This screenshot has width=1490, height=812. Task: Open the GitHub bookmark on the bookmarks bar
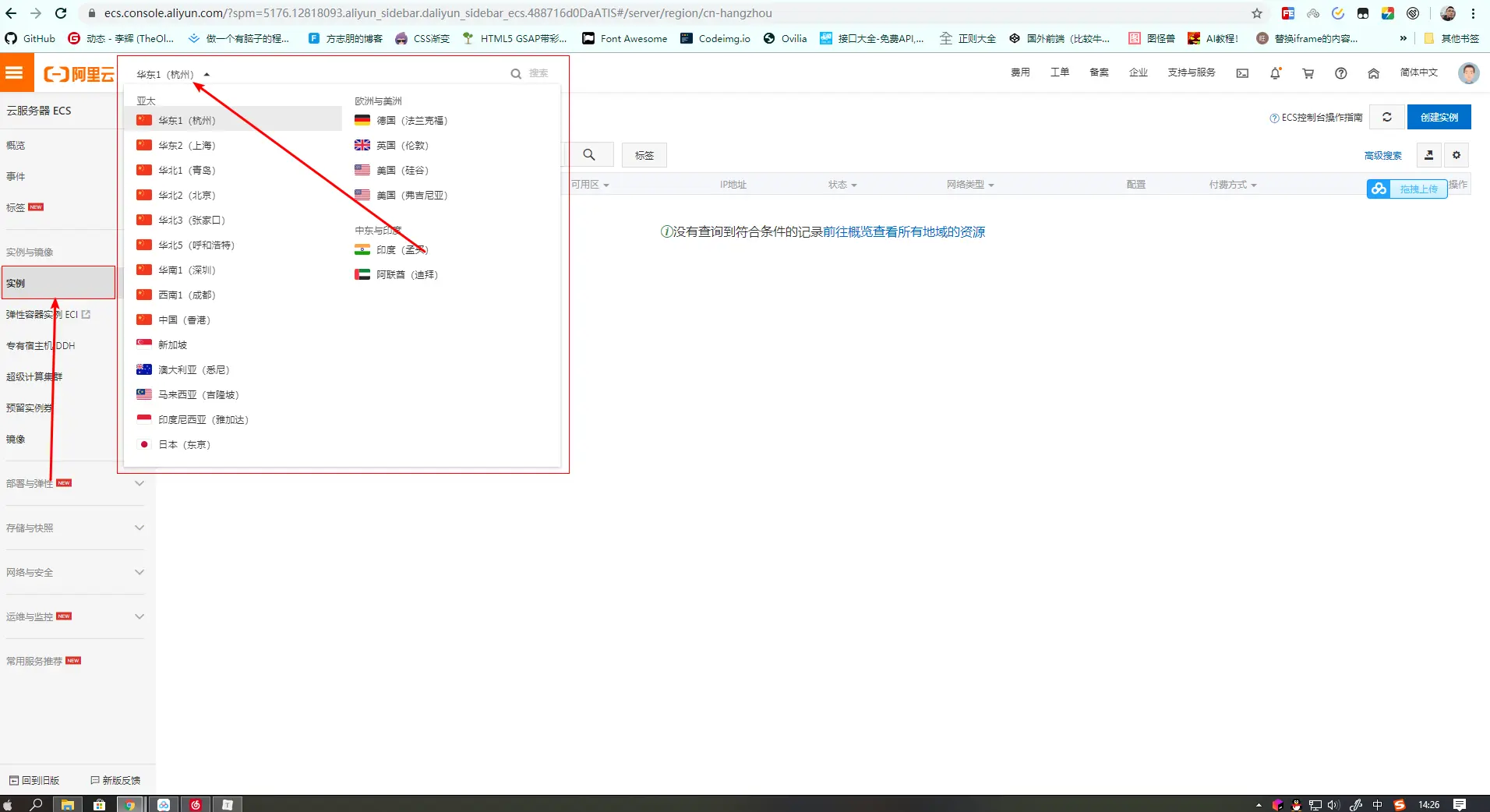pyautogui.click(x=30, y=38)
